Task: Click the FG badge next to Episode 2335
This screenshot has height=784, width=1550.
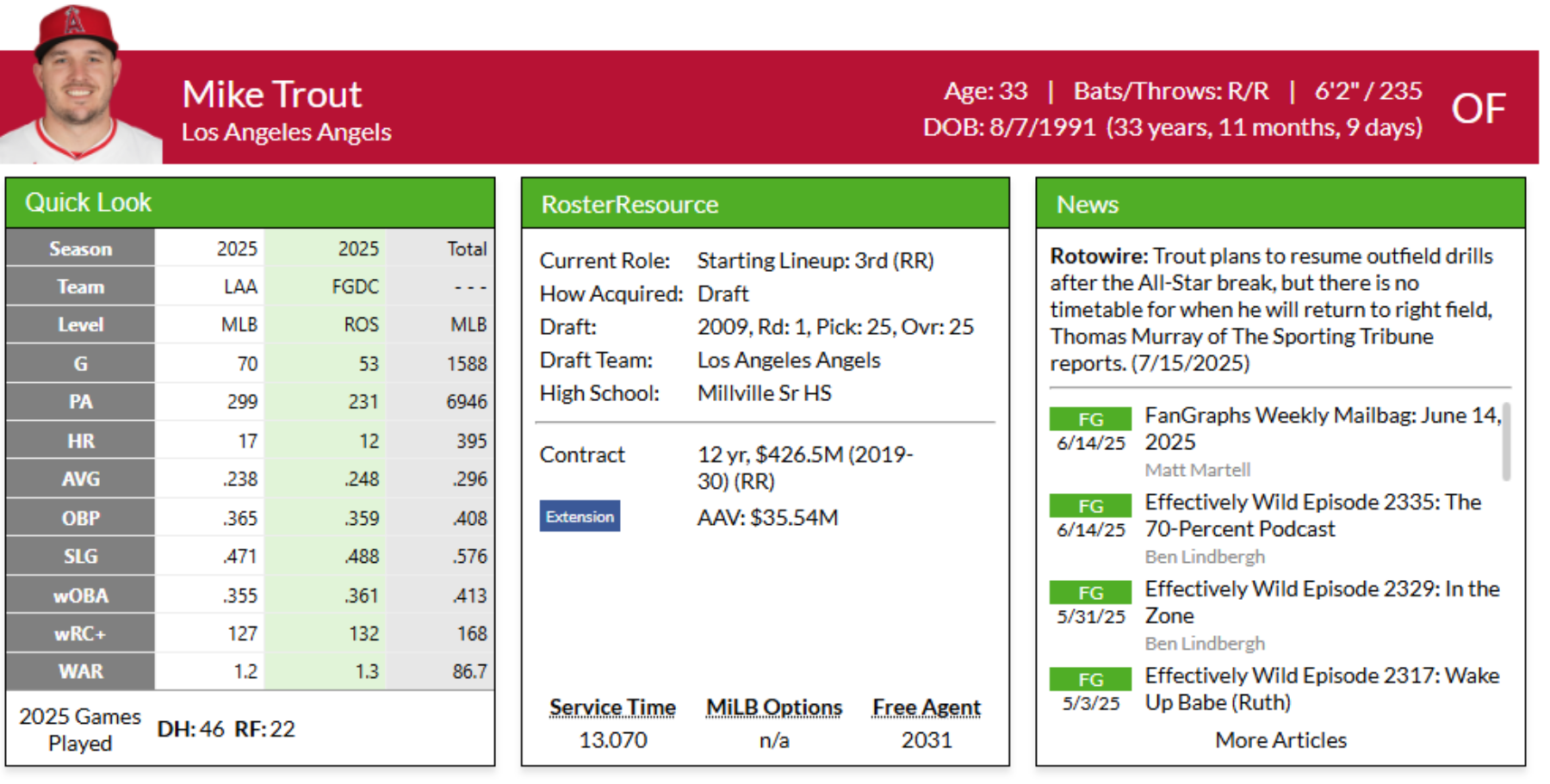Action: tap(1090, 506)
